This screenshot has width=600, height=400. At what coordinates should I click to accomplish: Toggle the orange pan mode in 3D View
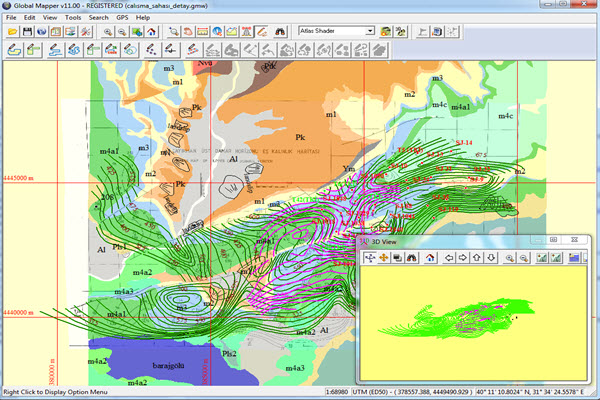point(385,257)
